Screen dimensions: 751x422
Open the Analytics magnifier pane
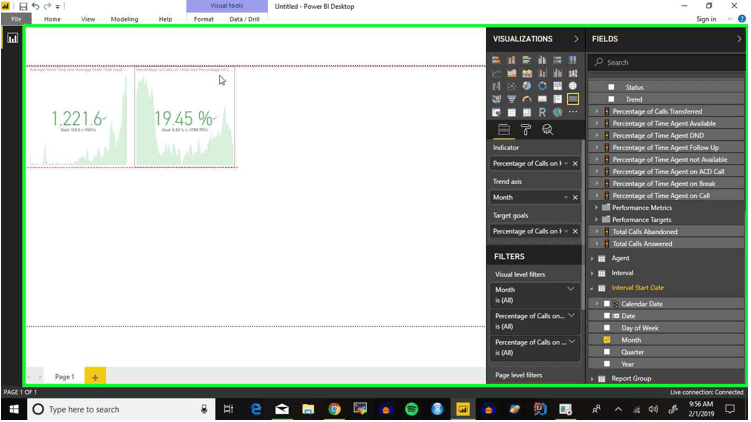point(547,129)
